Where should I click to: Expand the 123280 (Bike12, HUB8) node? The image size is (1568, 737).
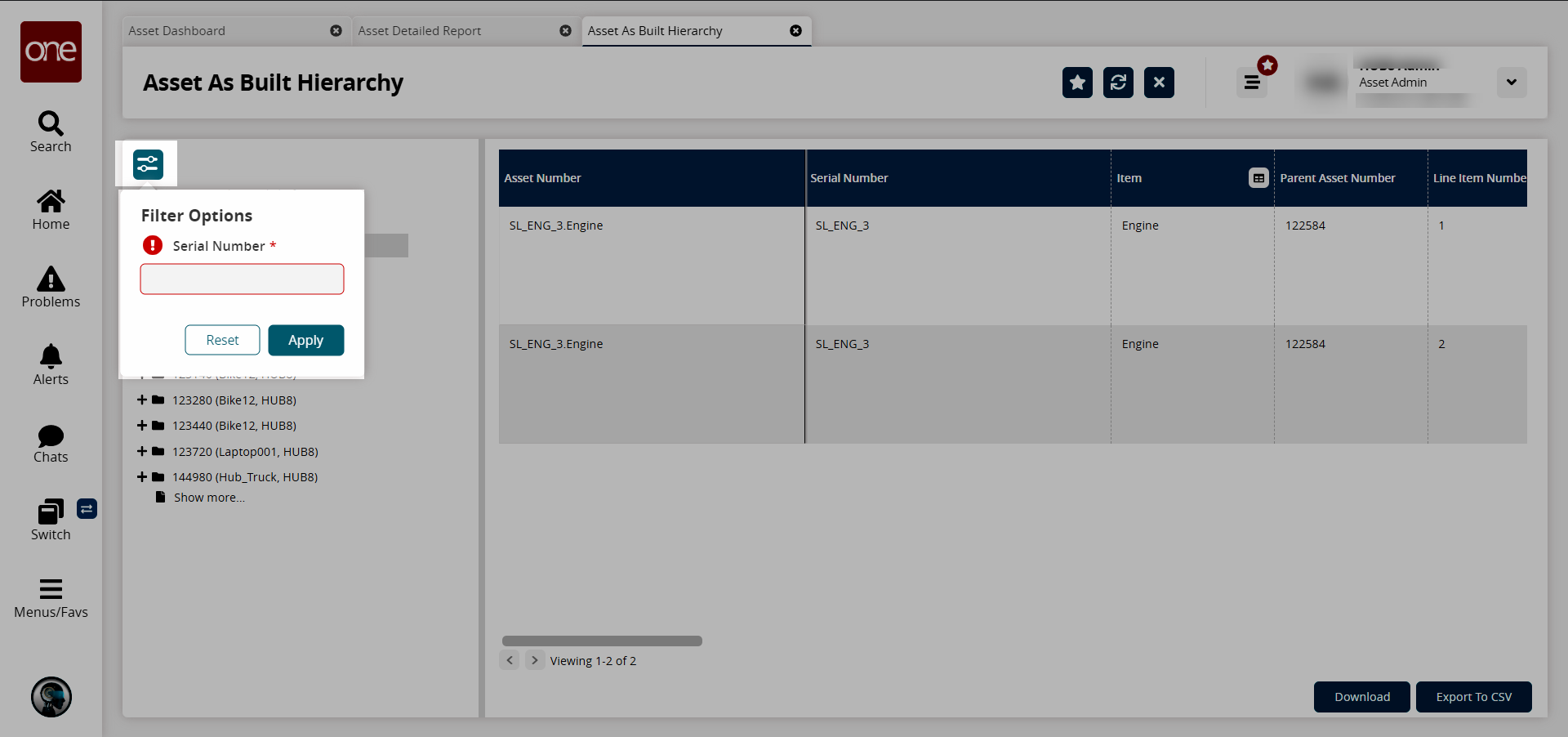coord(142,400)
